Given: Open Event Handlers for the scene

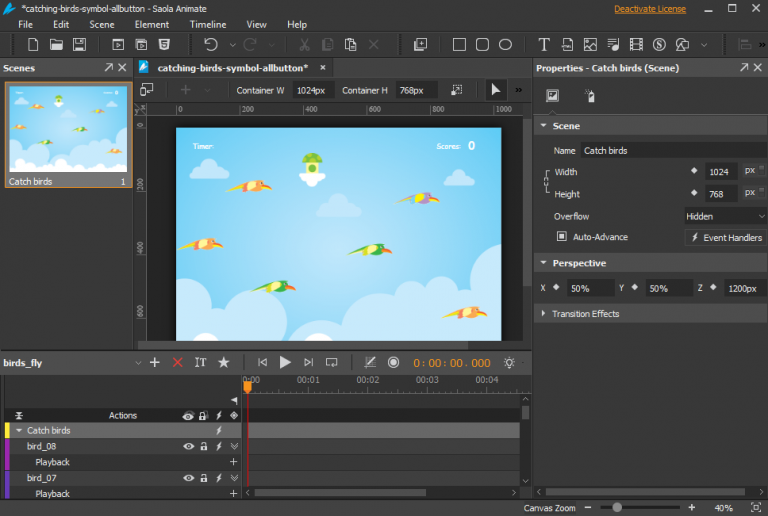Looking at the screenshot, I should tap(726, 237).
